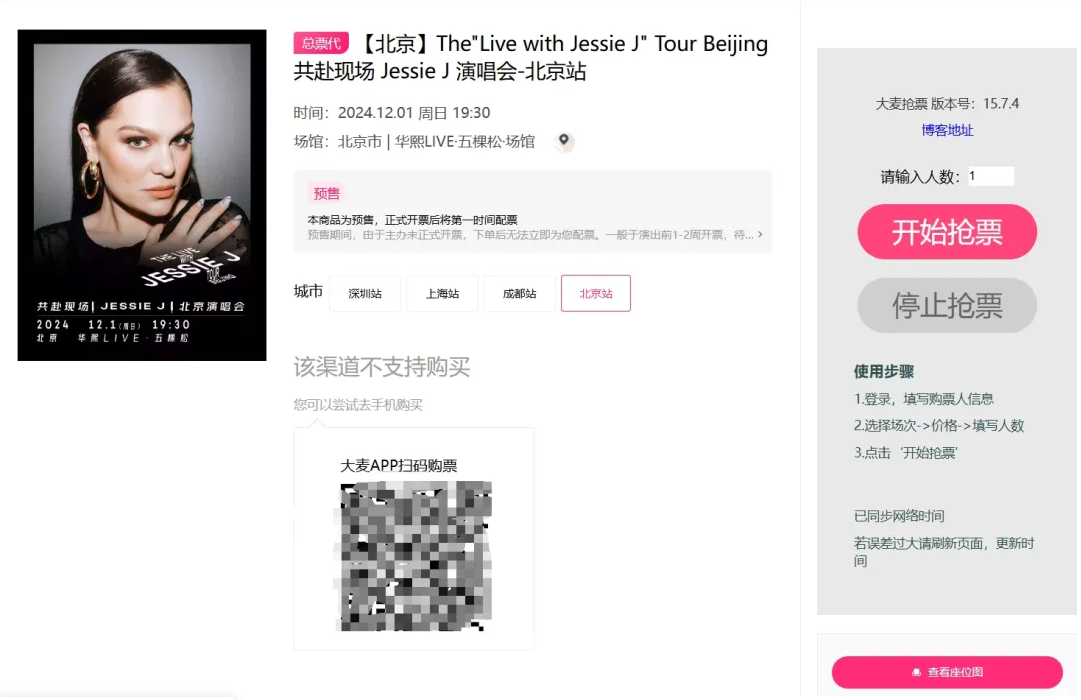Click the 停止抢票 button

pos(947,305)
